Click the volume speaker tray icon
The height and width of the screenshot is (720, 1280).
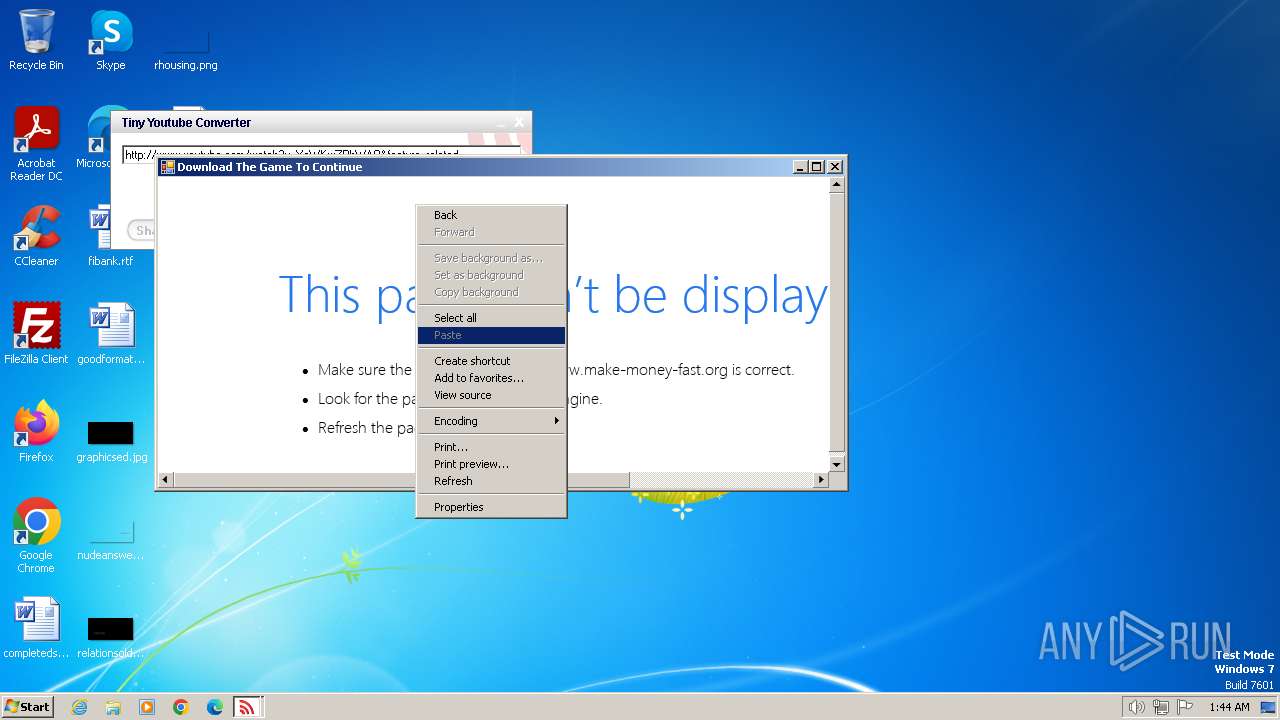coord(1136,707)
